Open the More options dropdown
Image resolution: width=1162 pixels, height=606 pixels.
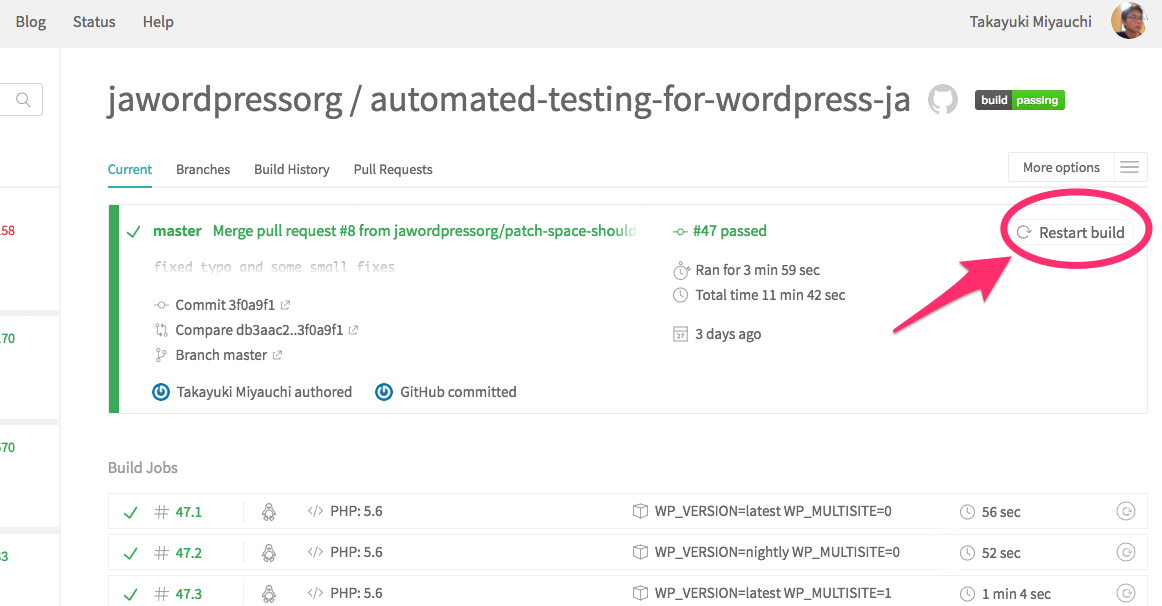[1061, 167]
